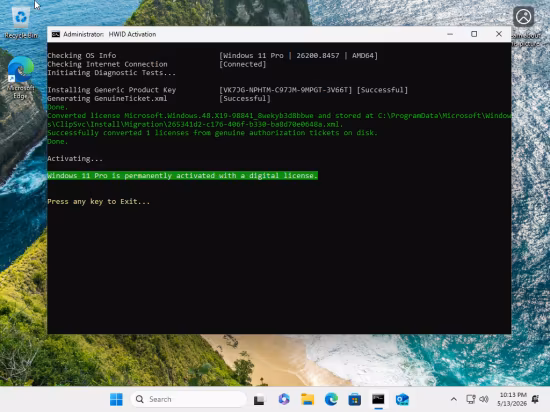Open the Microsoft Edge taskbar icon
550x412 pixels.
tap(331, 399)
